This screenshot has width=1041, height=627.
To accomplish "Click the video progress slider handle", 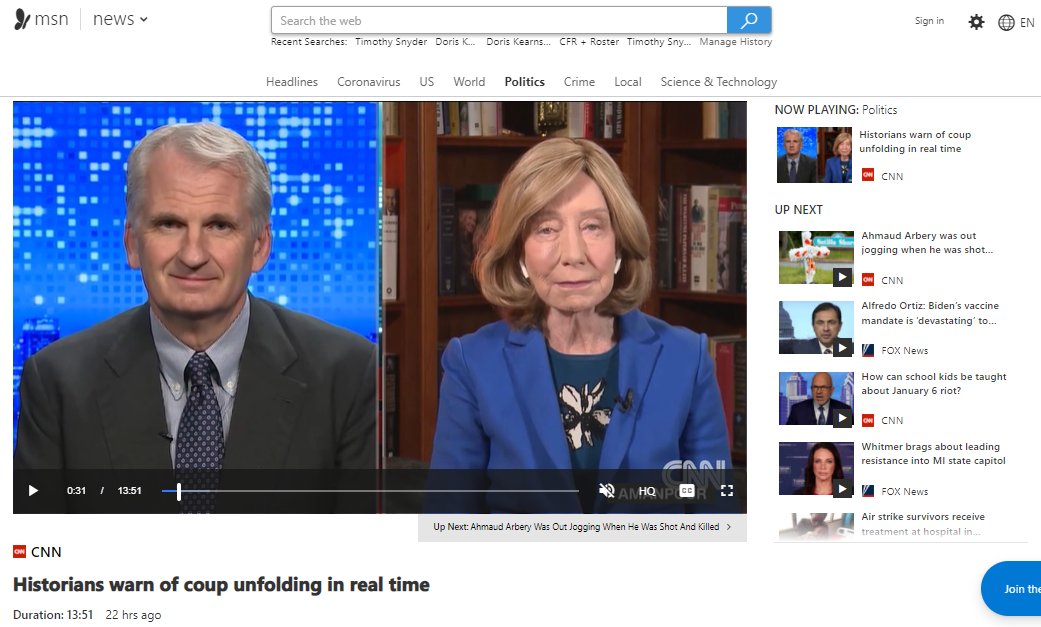I will tap(179, 491).
